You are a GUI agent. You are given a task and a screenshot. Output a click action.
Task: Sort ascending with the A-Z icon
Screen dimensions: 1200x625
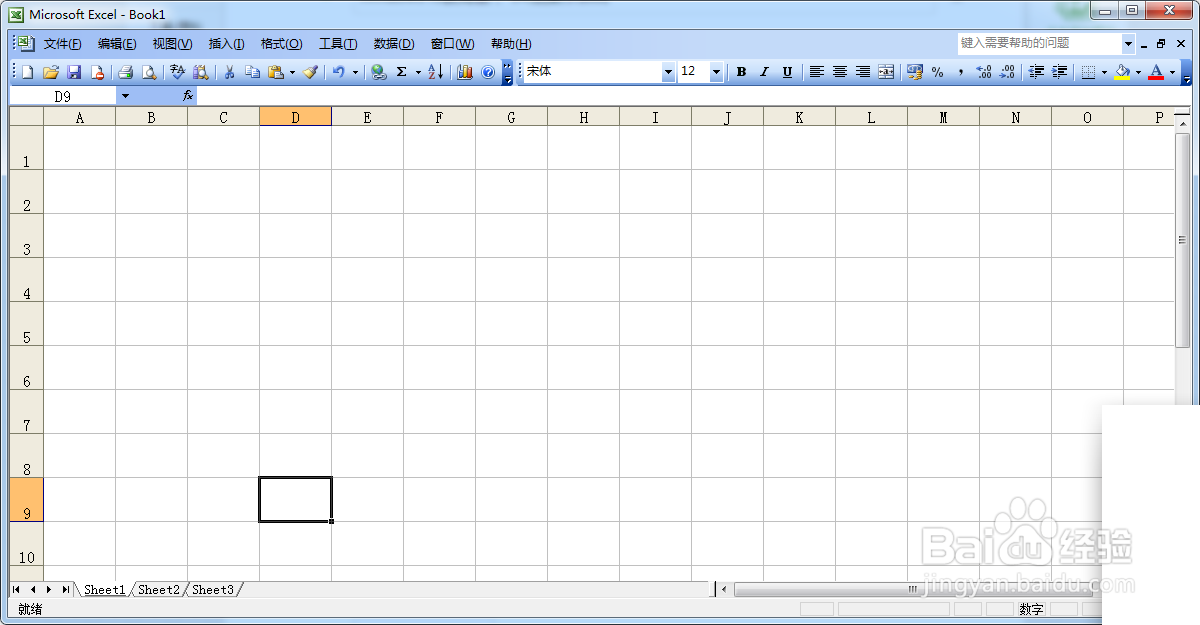tap(436, 72)
